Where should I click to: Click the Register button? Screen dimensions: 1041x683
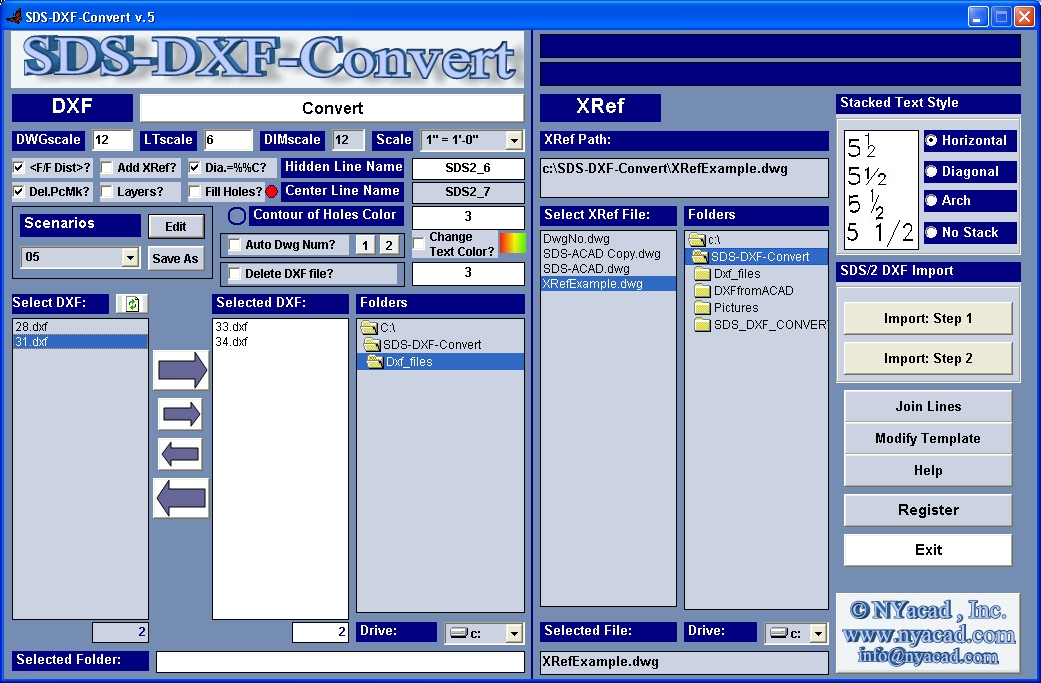[927, 510]
